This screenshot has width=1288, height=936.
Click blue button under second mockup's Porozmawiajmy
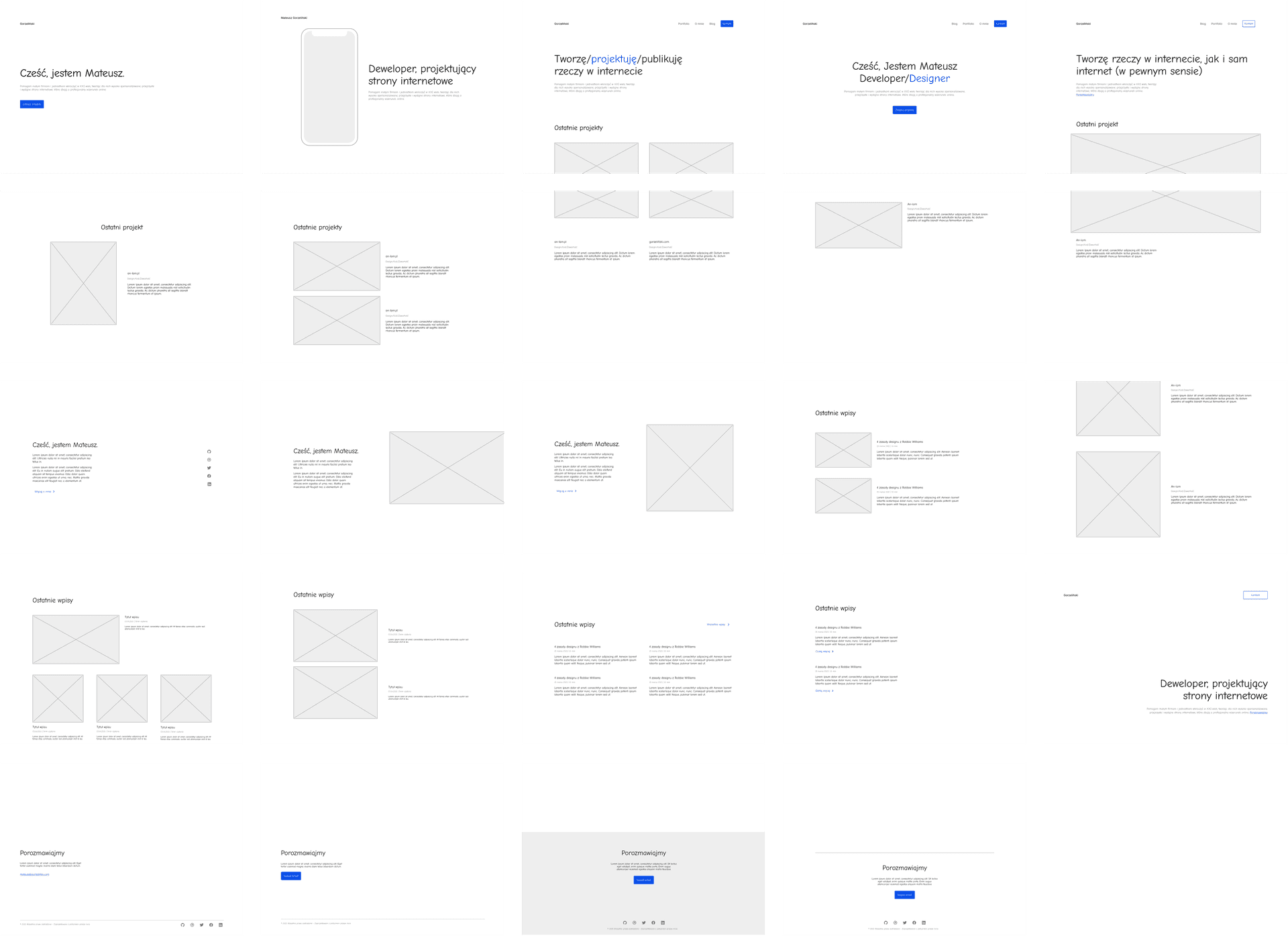coord(290,876)
